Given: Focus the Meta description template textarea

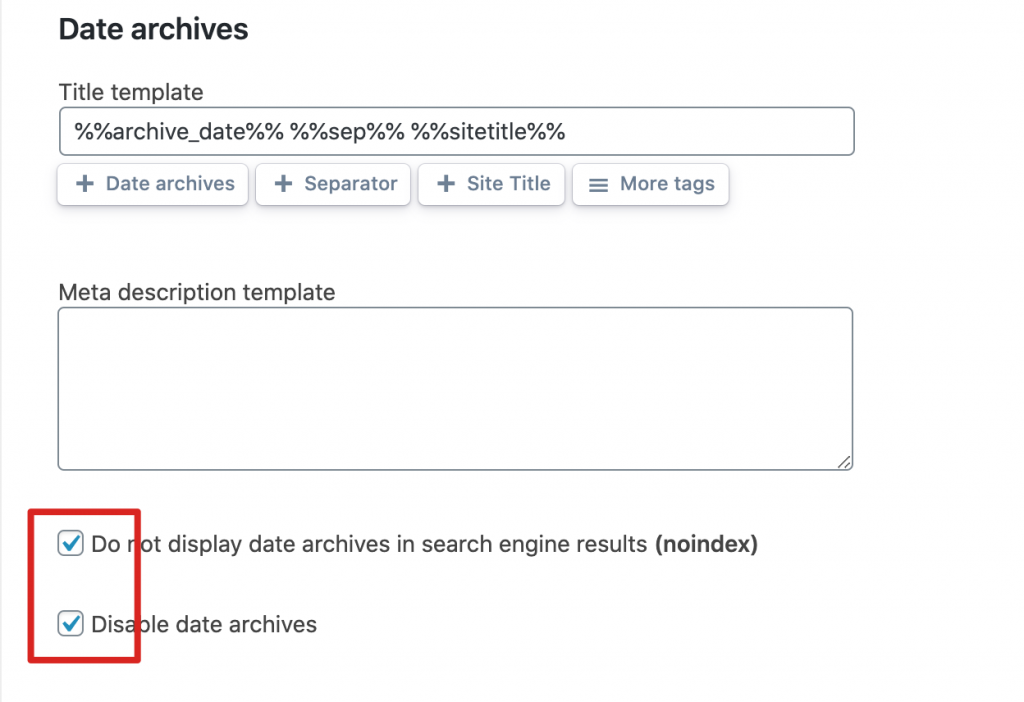Looking at the screenshot, I should pos(455,388).
